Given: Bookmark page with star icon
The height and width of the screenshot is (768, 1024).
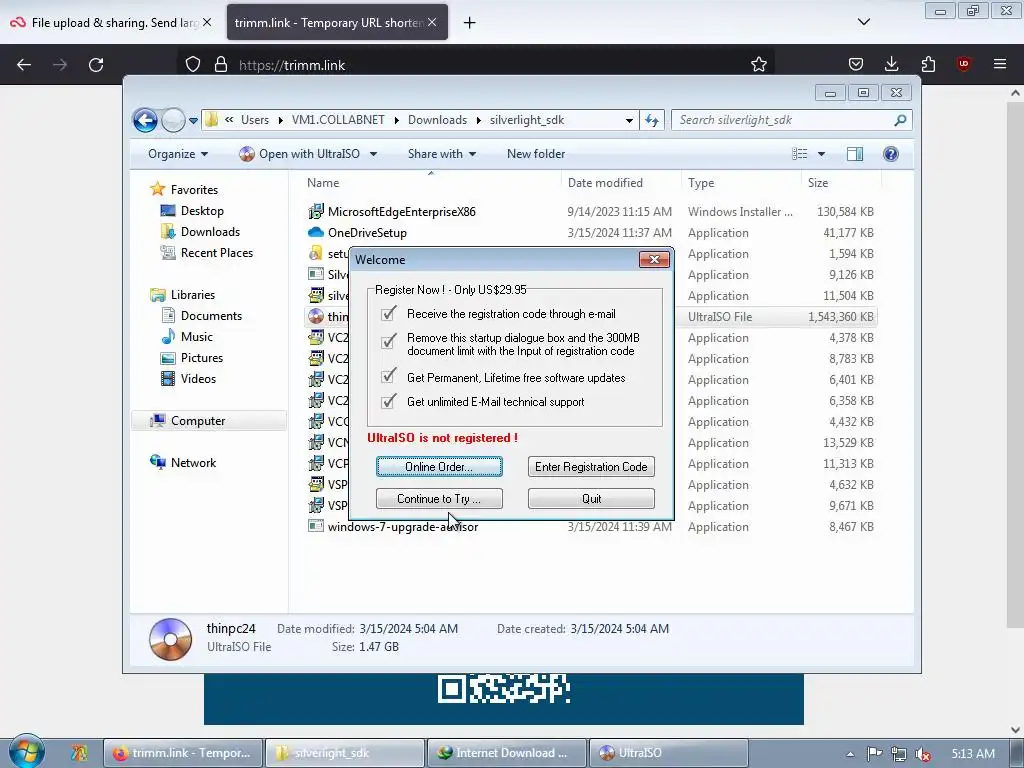Looking at the screenshot, I should pos(758,64).
